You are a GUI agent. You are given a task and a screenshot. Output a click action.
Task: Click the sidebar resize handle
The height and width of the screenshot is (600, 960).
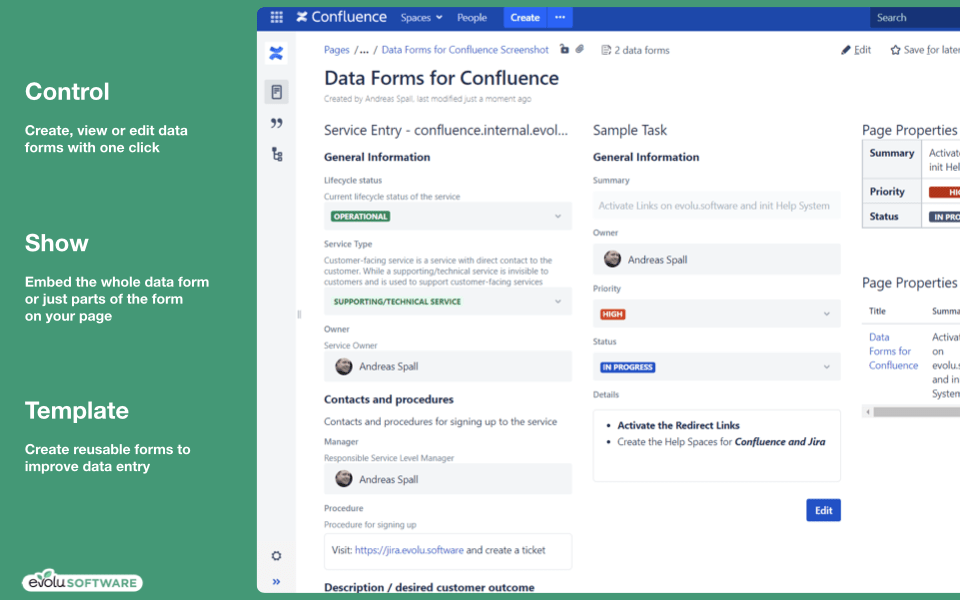pos(299,314)
